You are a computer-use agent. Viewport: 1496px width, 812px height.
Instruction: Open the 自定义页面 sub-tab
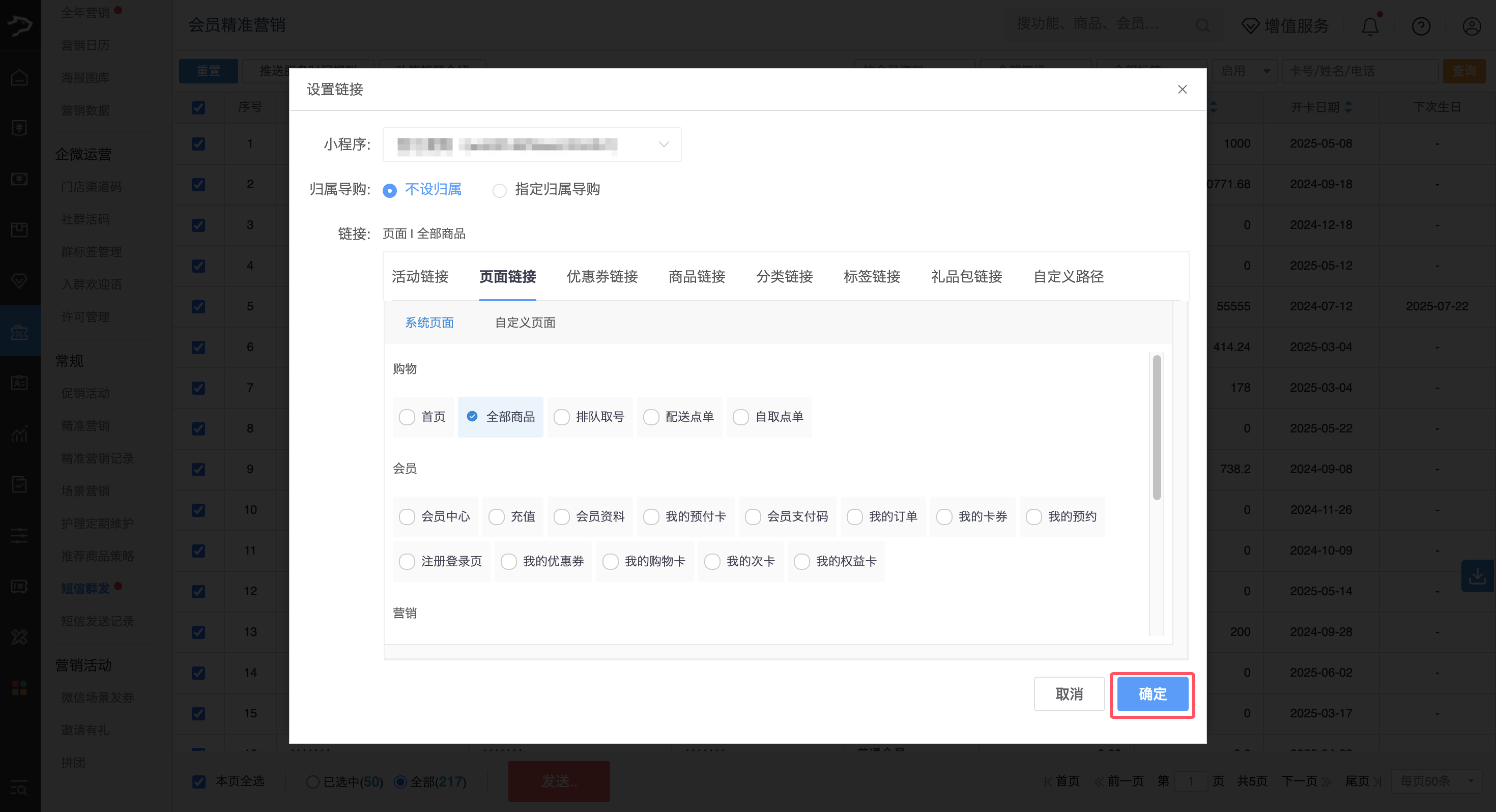coord(525,323)
